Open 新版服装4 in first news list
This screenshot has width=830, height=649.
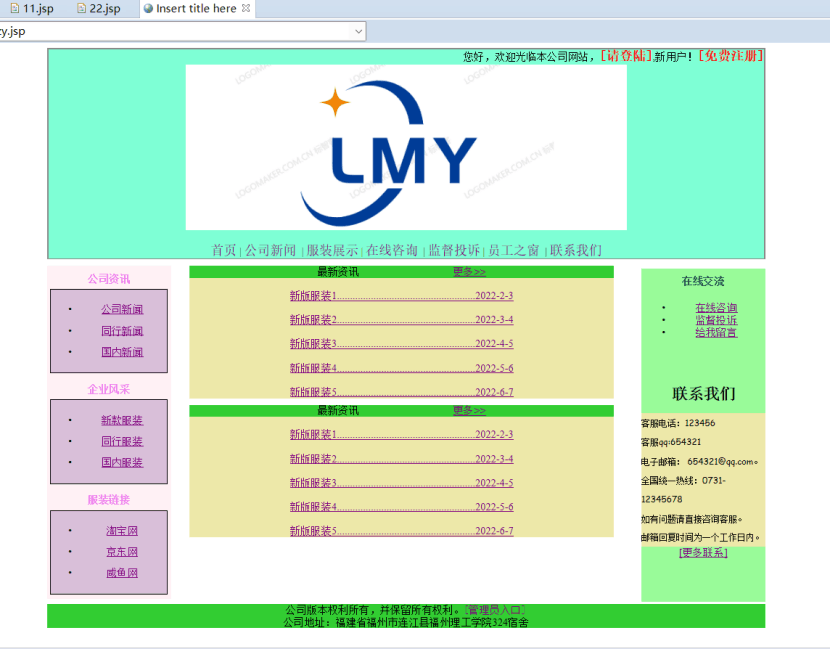(401, 368)
